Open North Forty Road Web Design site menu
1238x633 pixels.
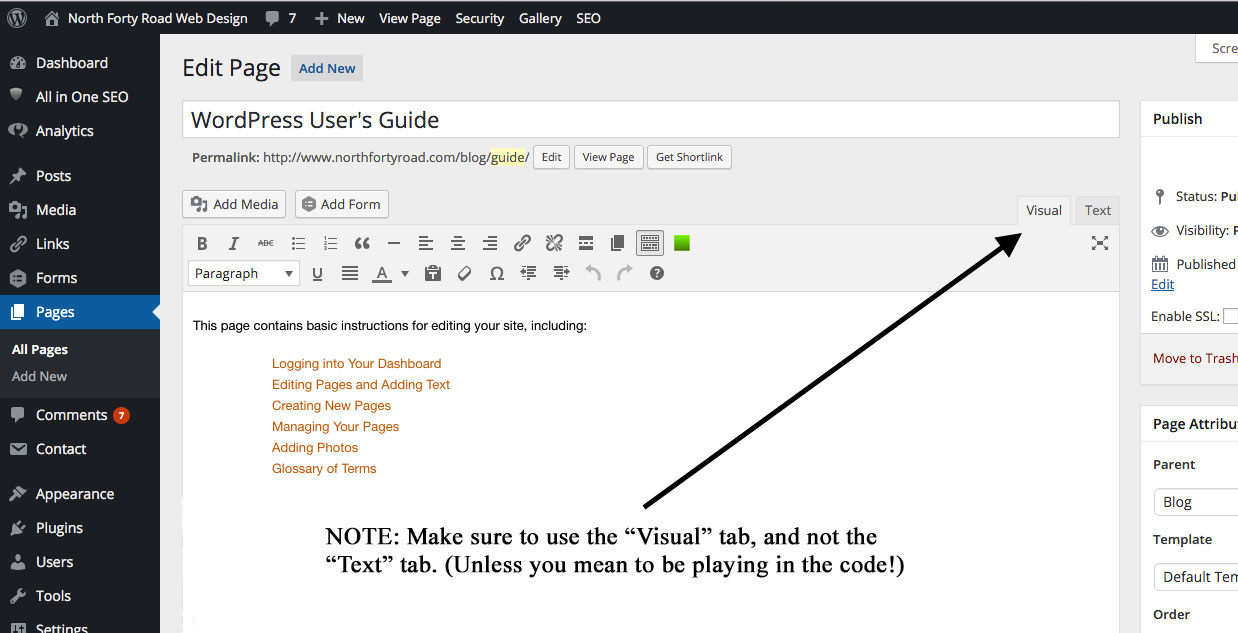click(147, 18)
